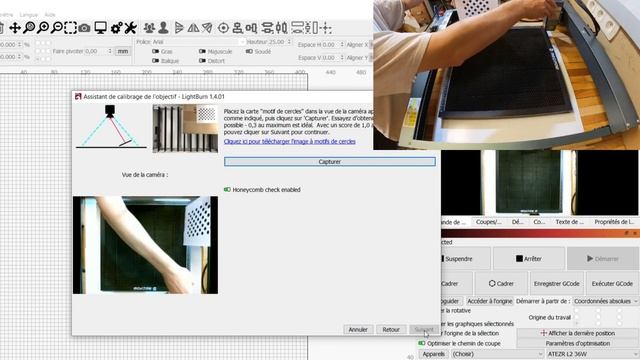This screenshot has width=640, height=360.
Task: Click the Flip horizontal triangle icon
Action: [179, 28]
